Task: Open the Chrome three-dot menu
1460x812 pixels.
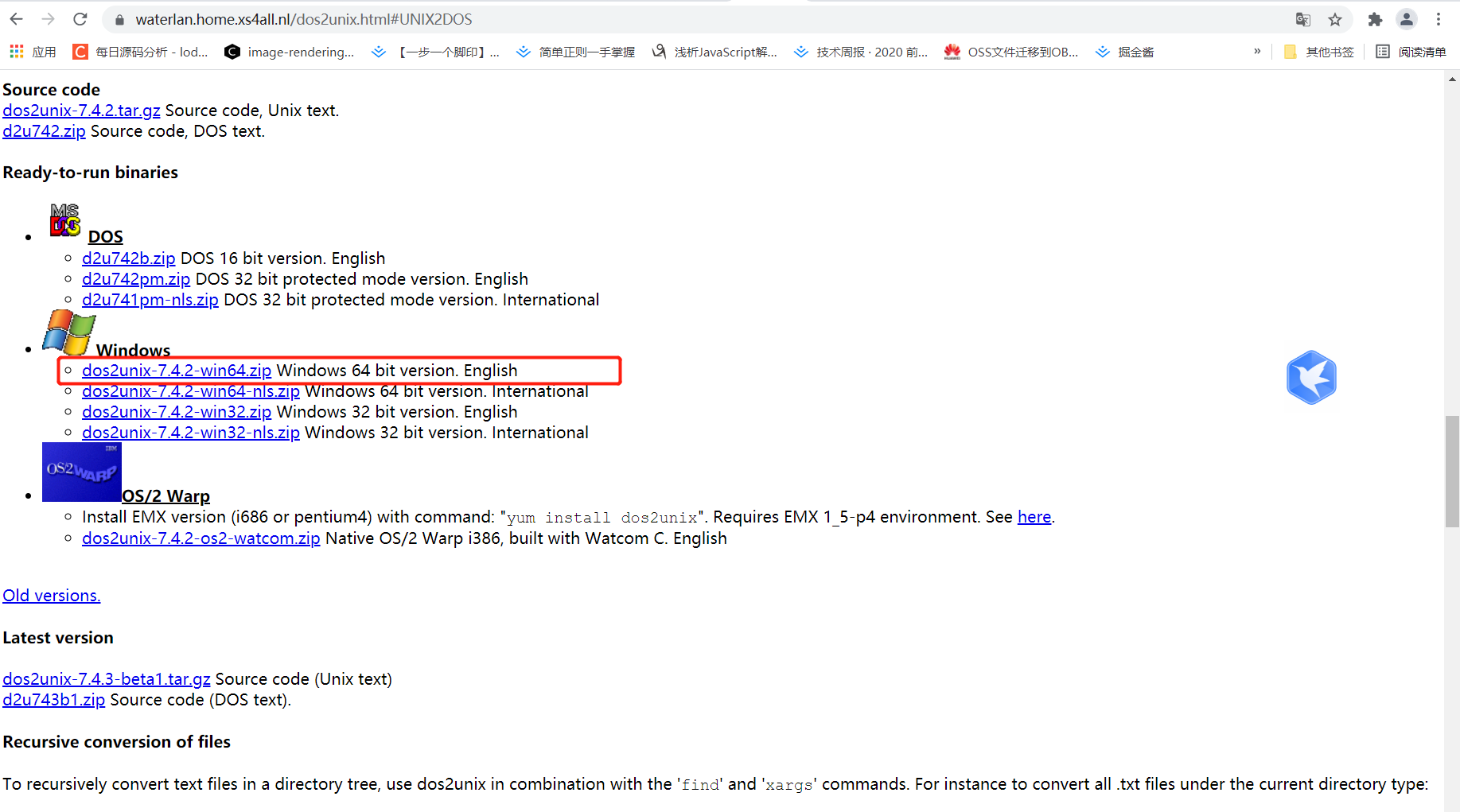Action: pos(1439,19)
